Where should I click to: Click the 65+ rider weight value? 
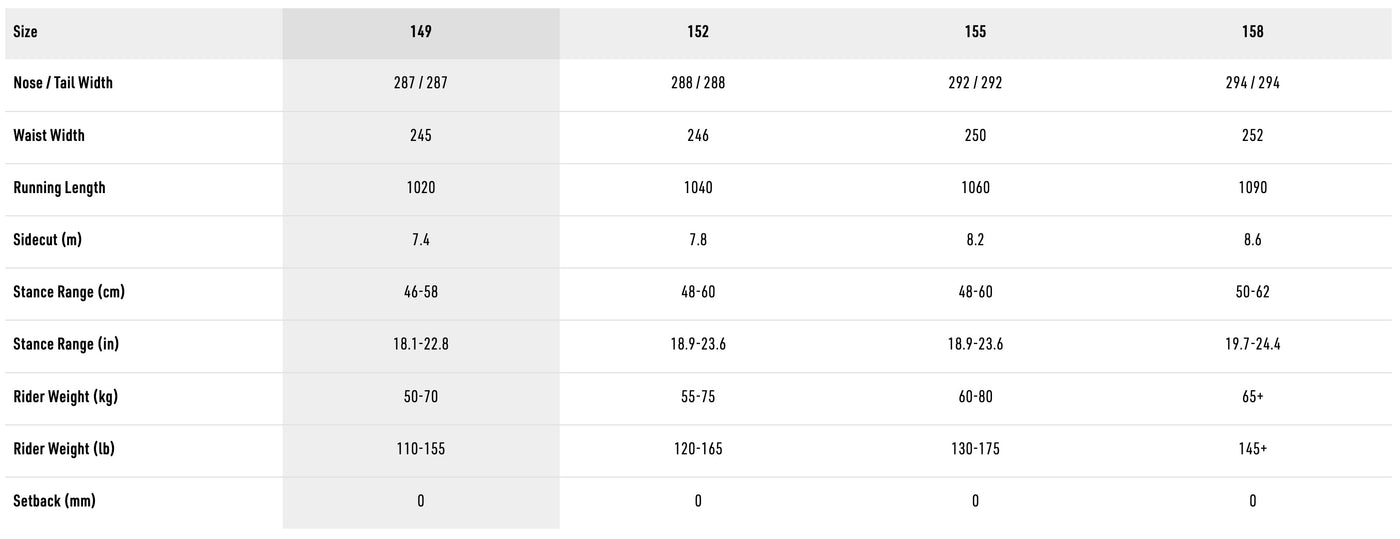tap(1252, 397)
